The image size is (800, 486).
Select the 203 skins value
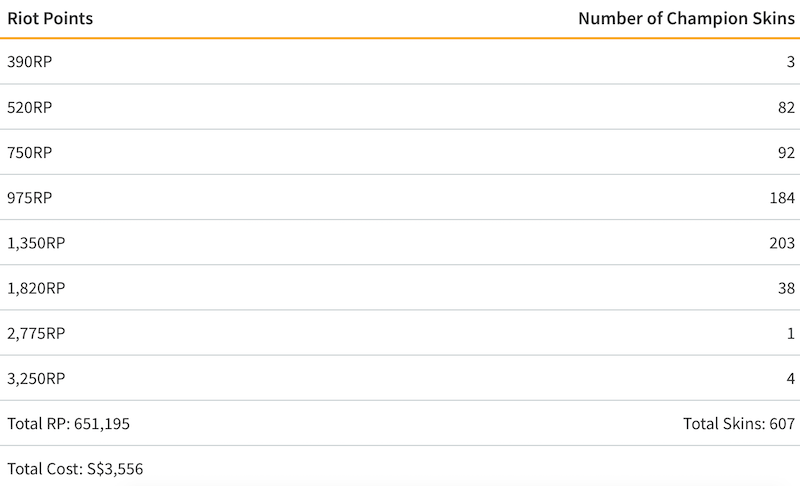pyautogui.click(x=782, y=243)
